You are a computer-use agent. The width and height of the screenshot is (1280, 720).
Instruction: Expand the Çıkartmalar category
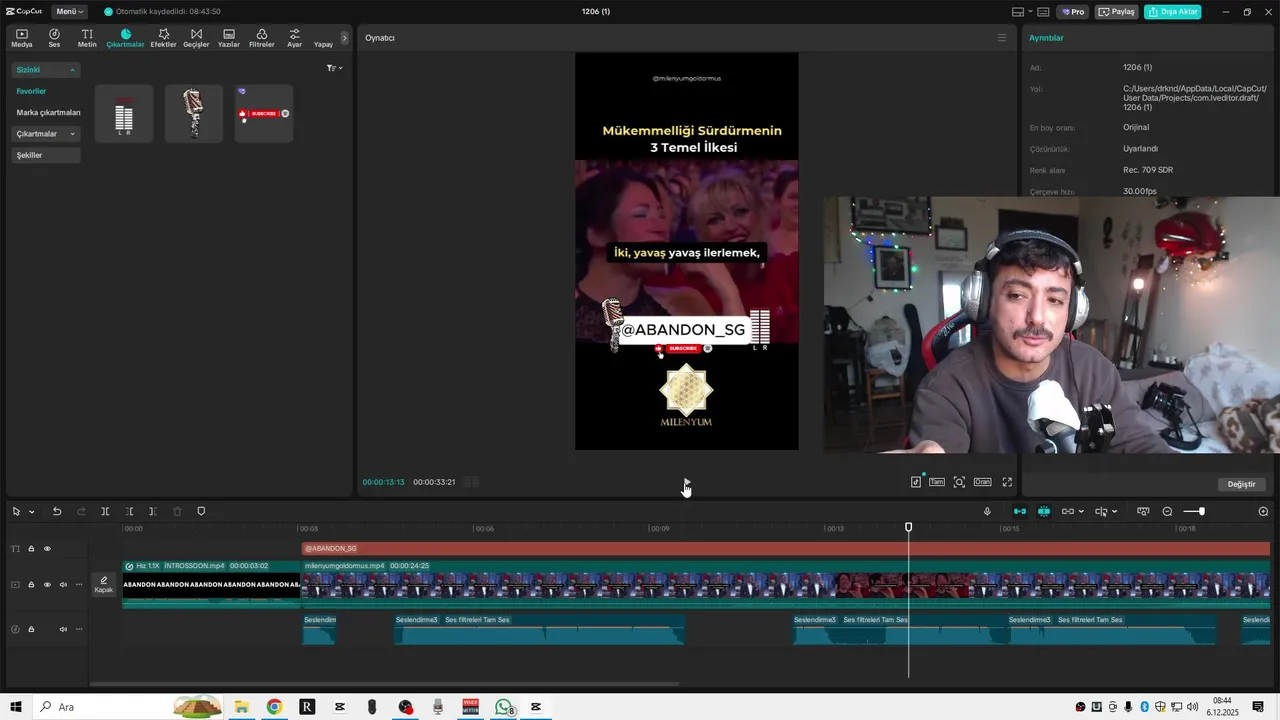pyautogui.click(x=46, y=134)
